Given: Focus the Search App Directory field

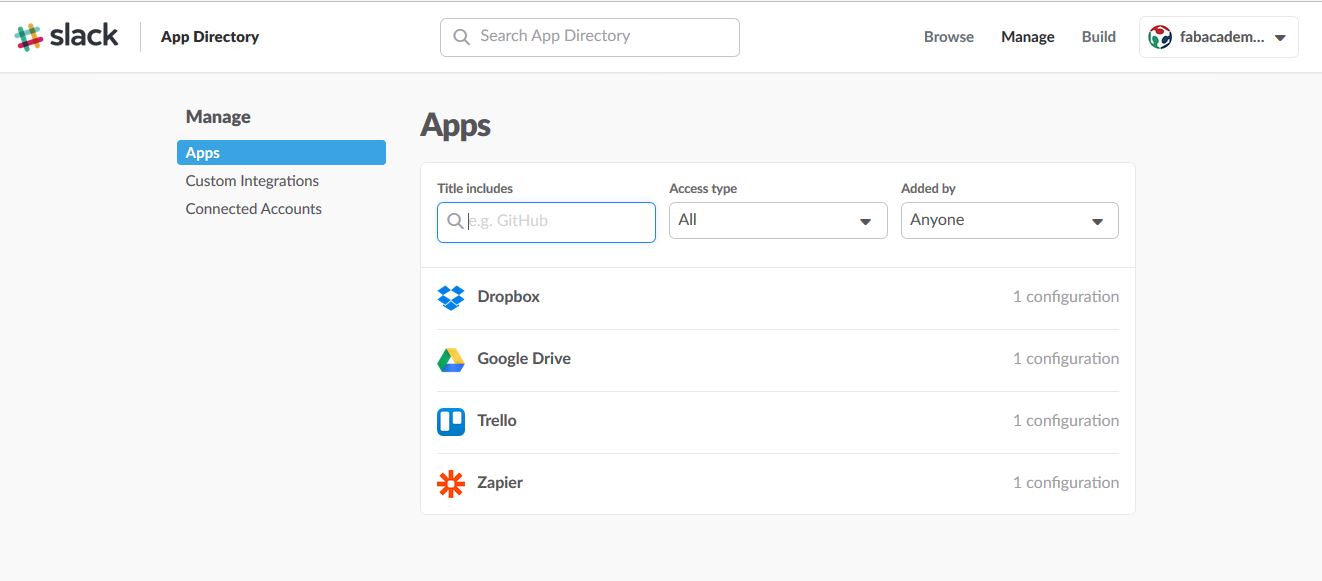Looking at the screenshot, I should 590,37.
